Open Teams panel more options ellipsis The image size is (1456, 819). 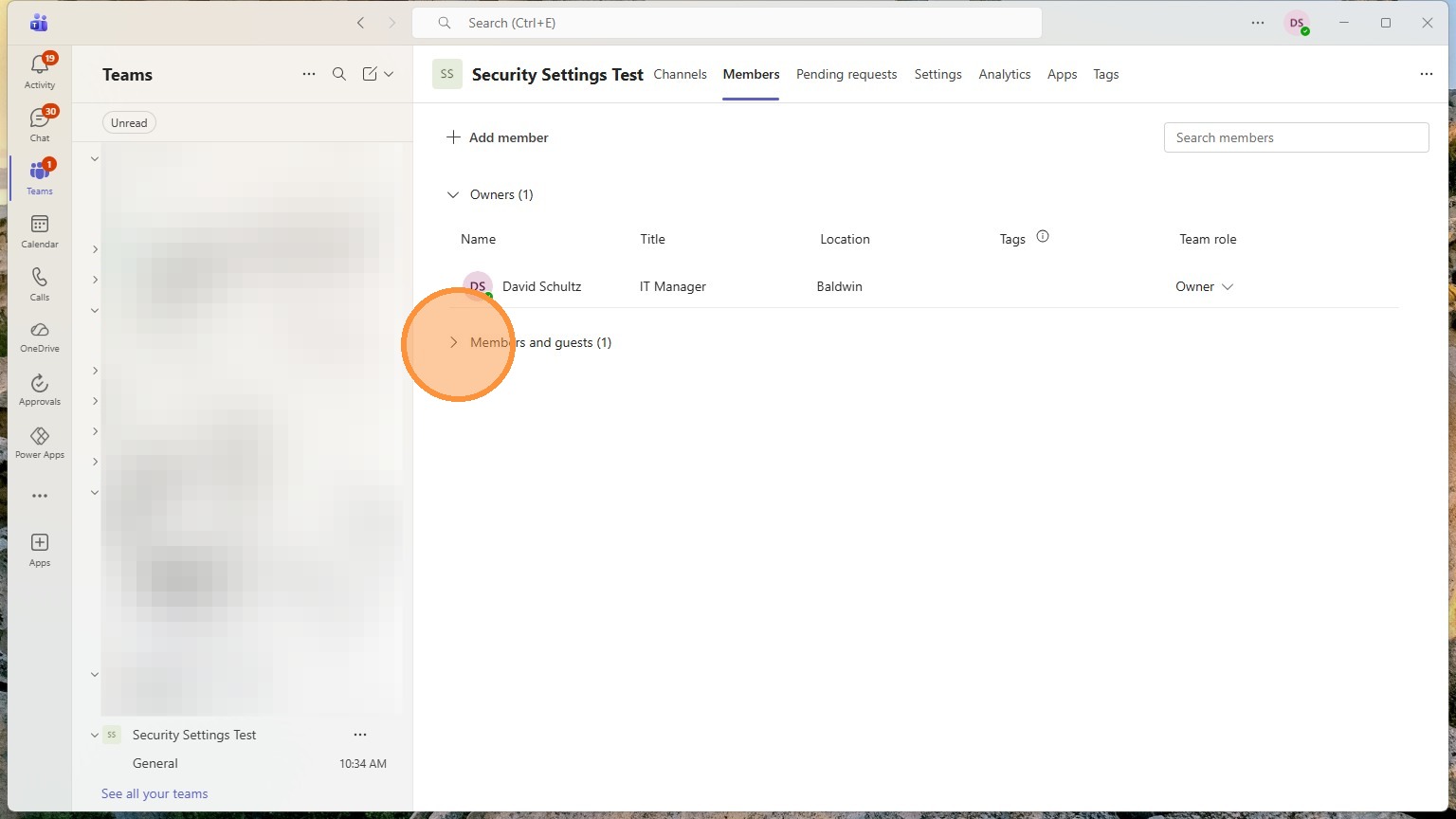pos(309,74)
